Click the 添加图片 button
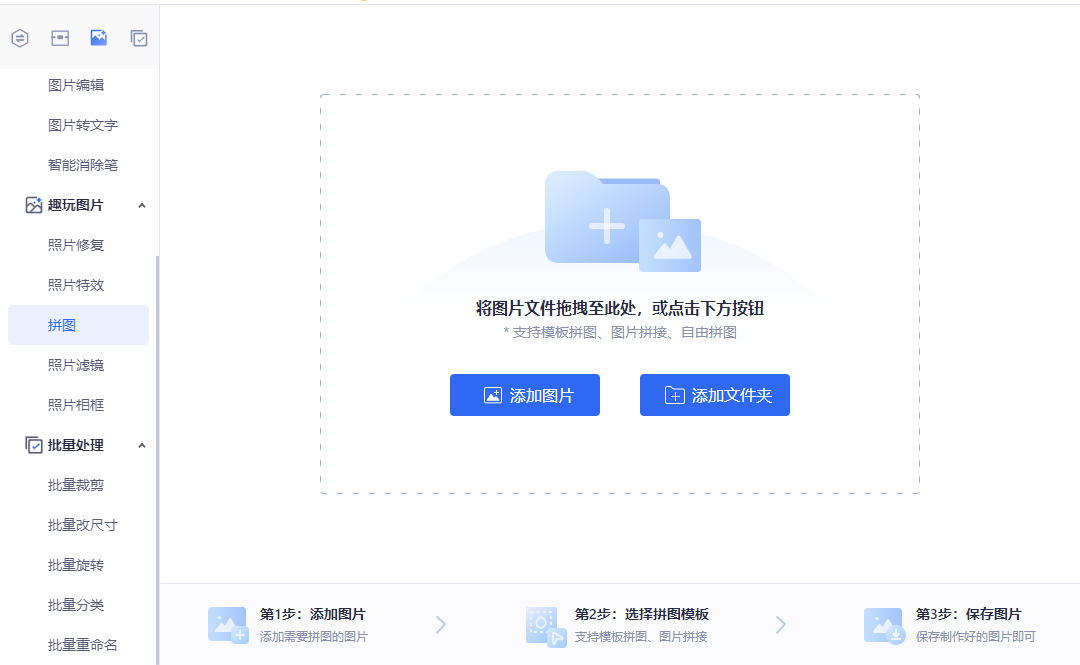 click(525, 395)
